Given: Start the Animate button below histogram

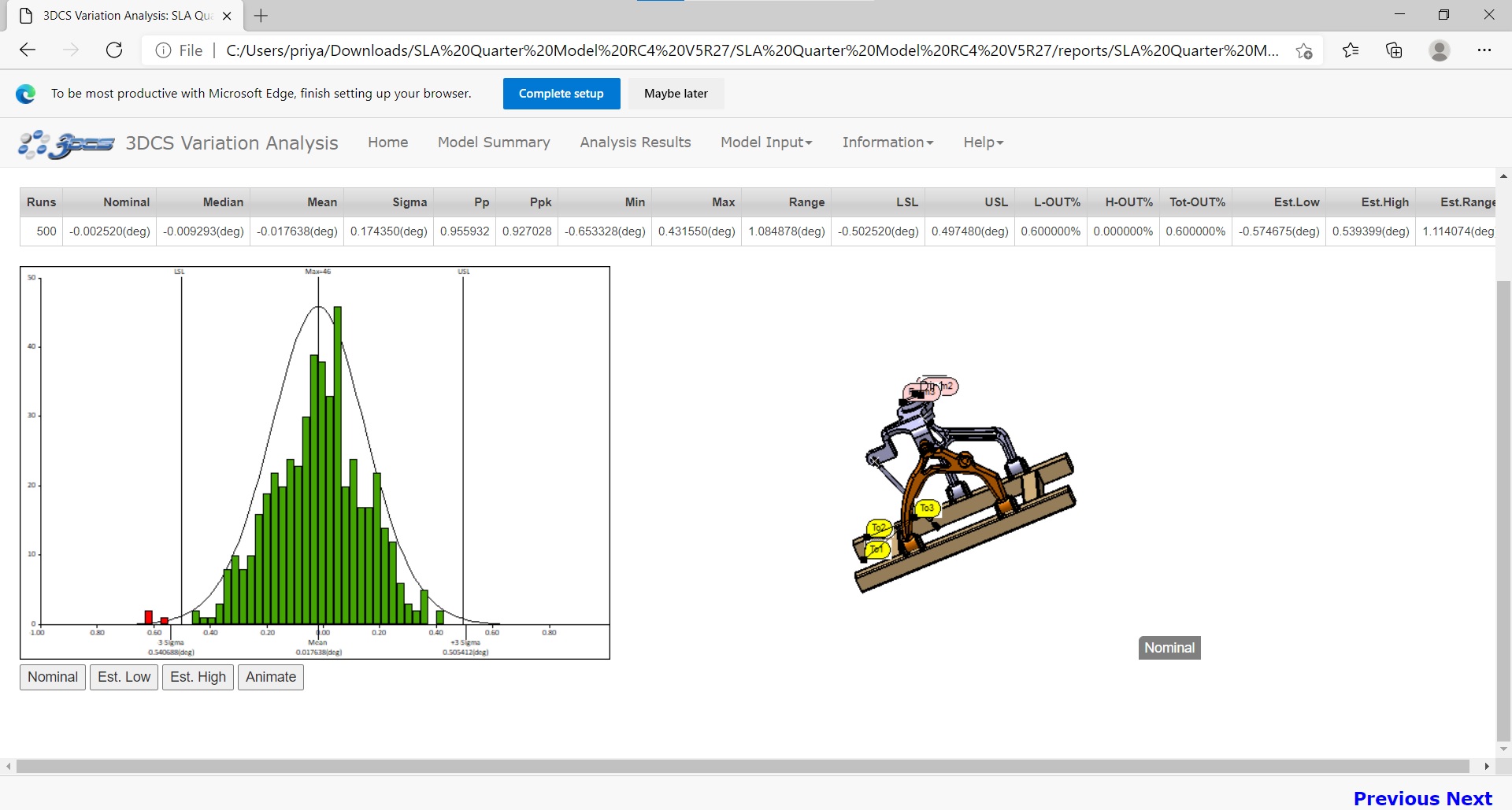Looking at the screenshot, I should (x=270, y=677).
